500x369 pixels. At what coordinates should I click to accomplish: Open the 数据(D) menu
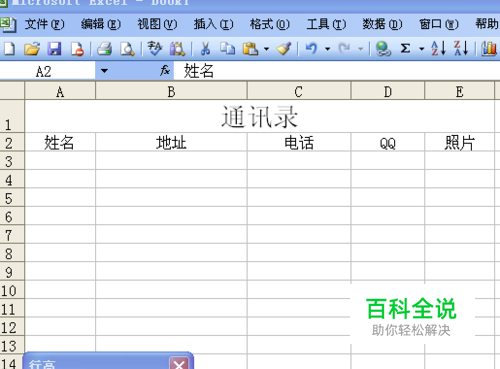click(382, 24)
